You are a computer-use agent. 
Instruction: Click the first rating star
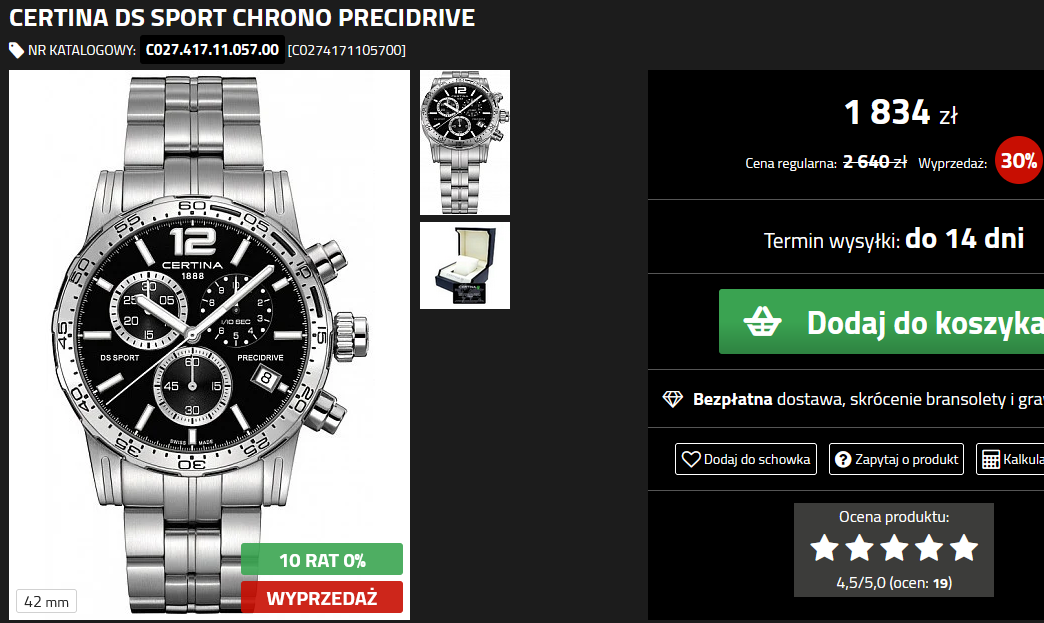point(824,548)
